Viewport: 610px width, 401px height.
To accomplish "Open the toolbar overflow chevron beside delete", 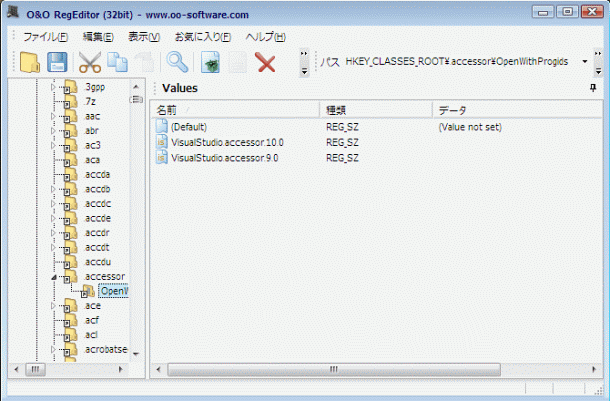I will [x=304, y=62].
